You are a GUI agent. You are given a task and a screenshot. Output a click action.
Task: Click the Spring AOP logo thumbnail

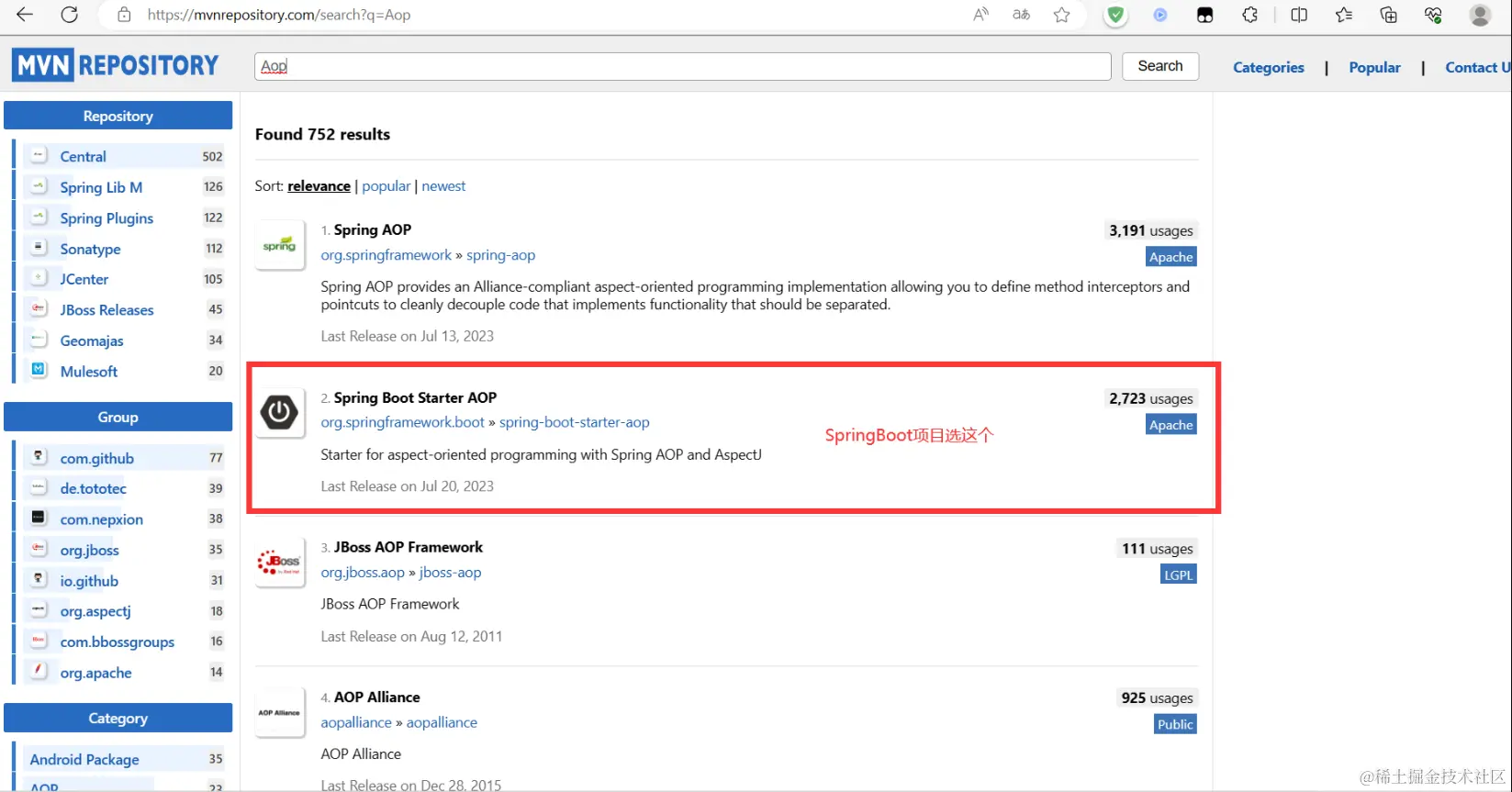280,245
